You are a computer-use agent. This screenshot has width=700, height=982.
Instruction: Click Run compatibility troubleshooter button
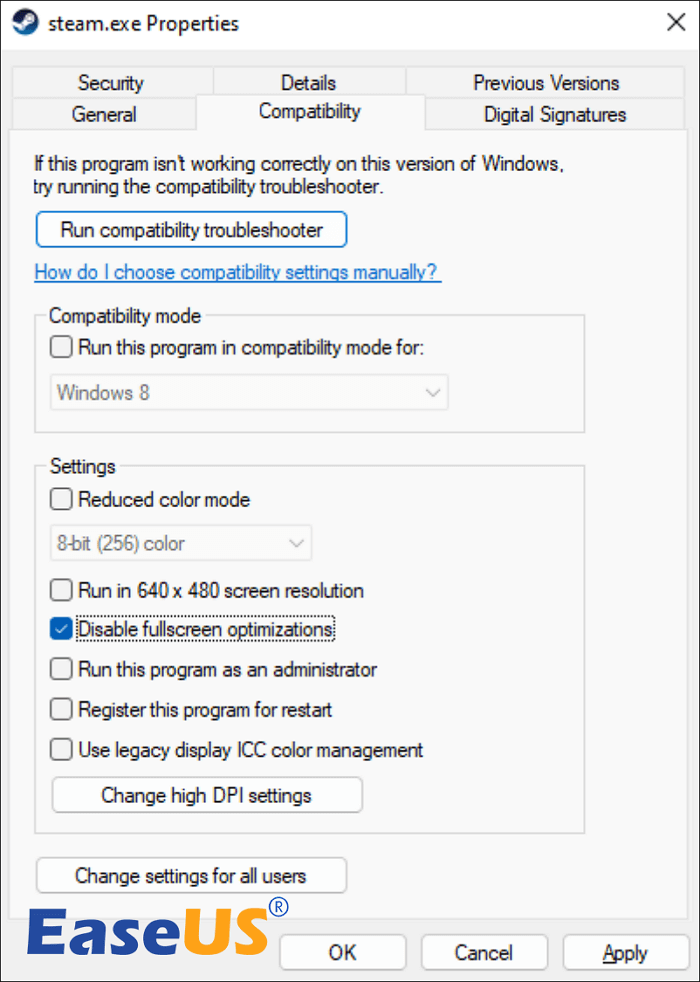click(191, 230)
